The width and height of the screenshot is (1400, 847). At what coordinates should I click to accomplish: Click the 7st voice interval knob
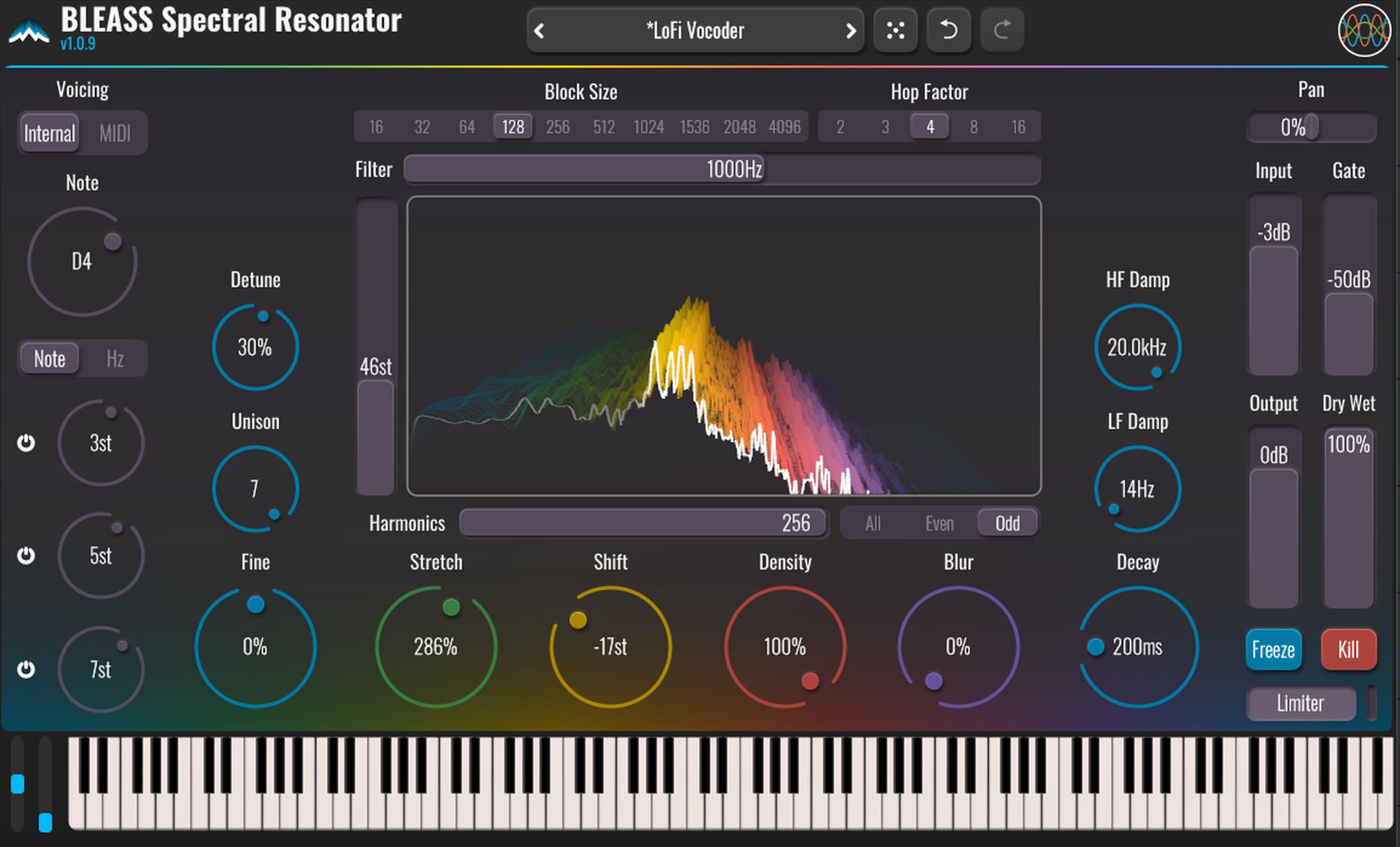(x=101, y=669)
